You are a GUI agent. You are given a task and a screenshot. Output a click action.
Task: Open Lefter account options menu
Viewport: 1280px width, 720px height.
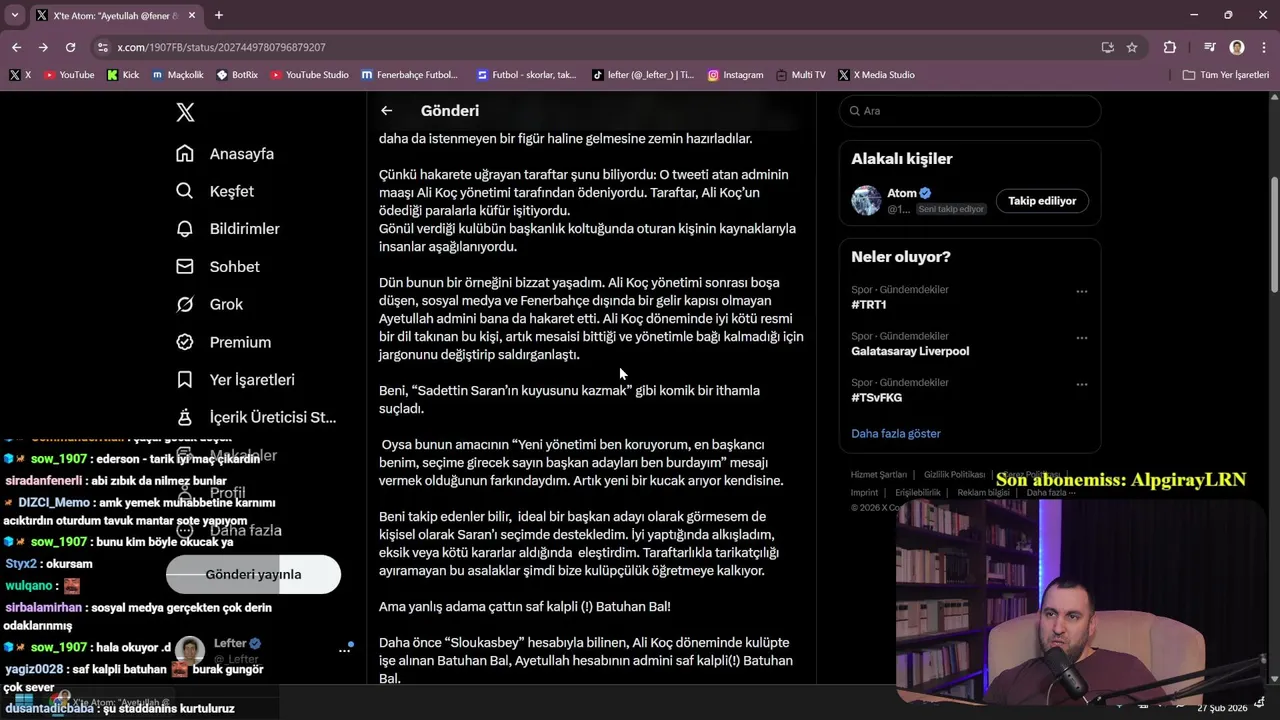[345, 650]
